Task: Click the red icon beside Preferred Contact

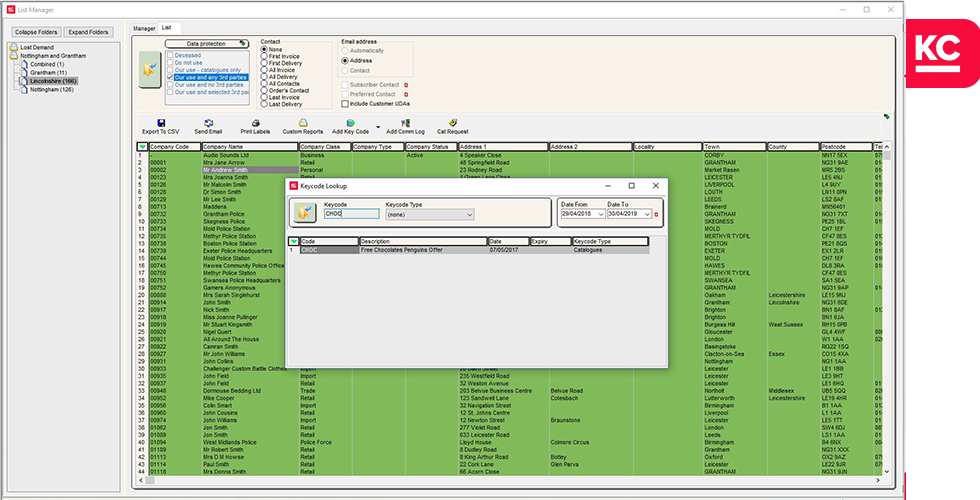Action: coord(406,94)
